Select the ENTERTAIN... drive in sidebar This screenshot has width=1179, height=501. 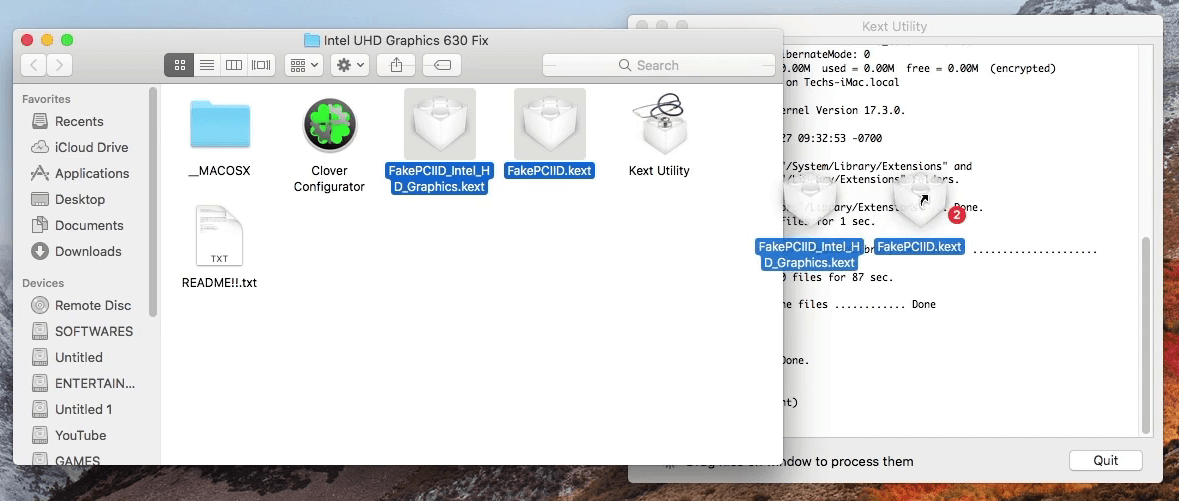[x=95, y=384]
